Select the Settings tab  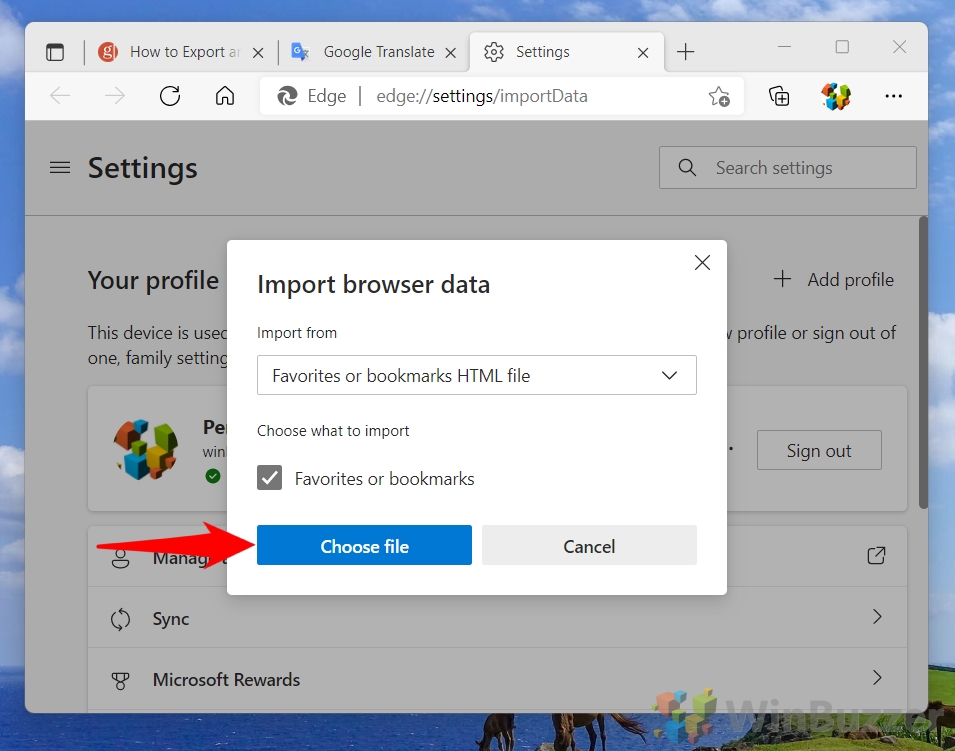pos(566,52)
